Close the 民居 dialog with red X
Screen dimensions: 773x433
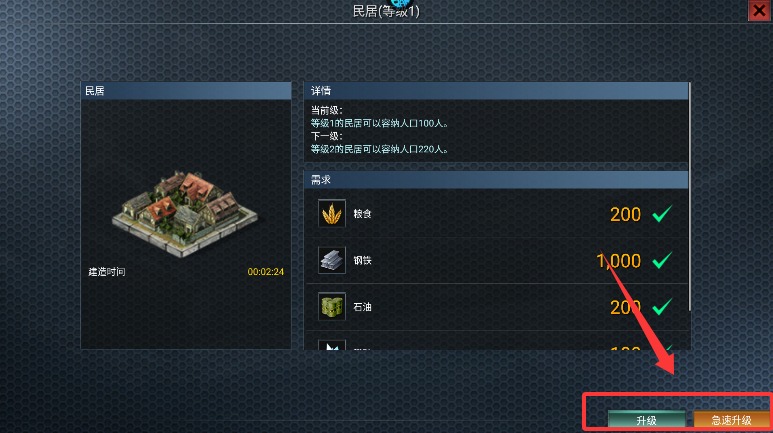(x=759, y=10)
